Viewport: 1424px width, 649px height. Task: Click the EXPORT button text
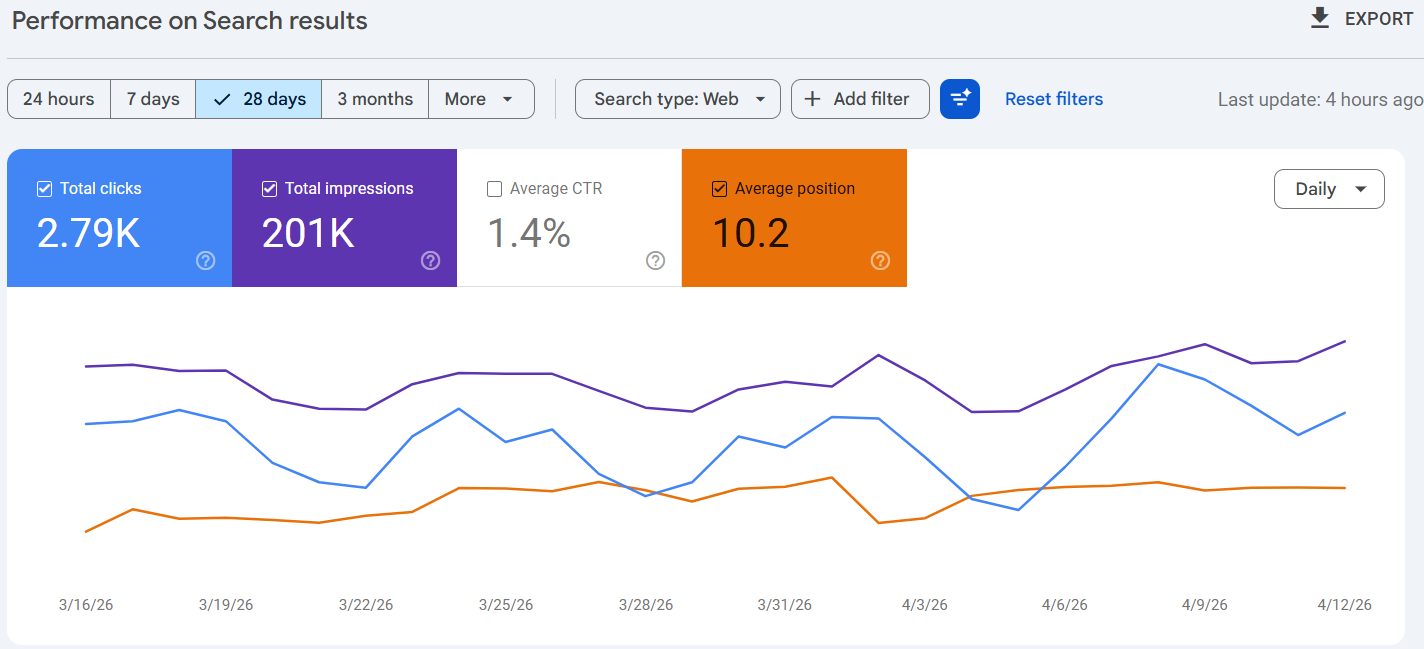[x=1379, y=19]
